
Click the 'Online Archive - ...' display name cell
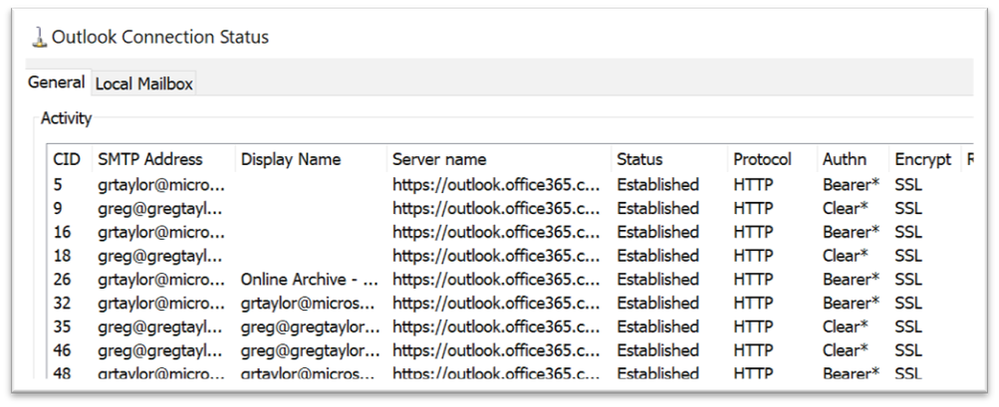[x=310, y=279]
